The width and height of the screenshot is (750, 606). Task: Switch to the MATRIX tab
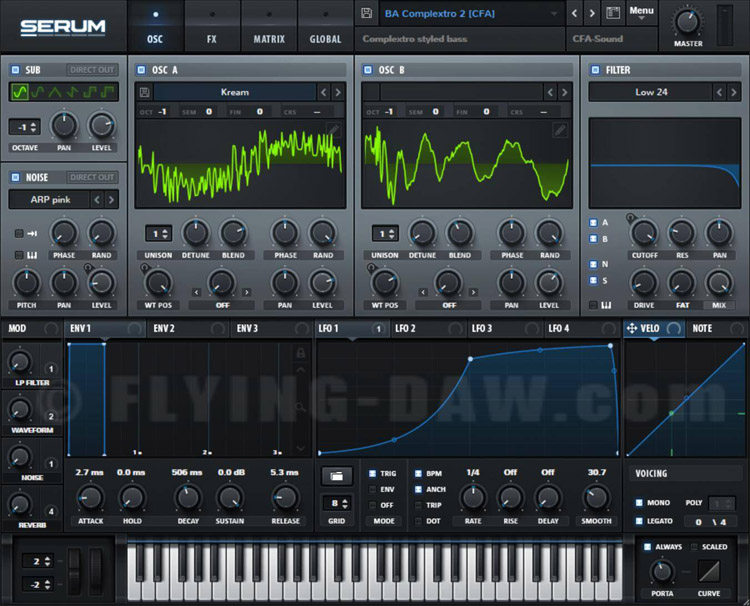(269, 26)
